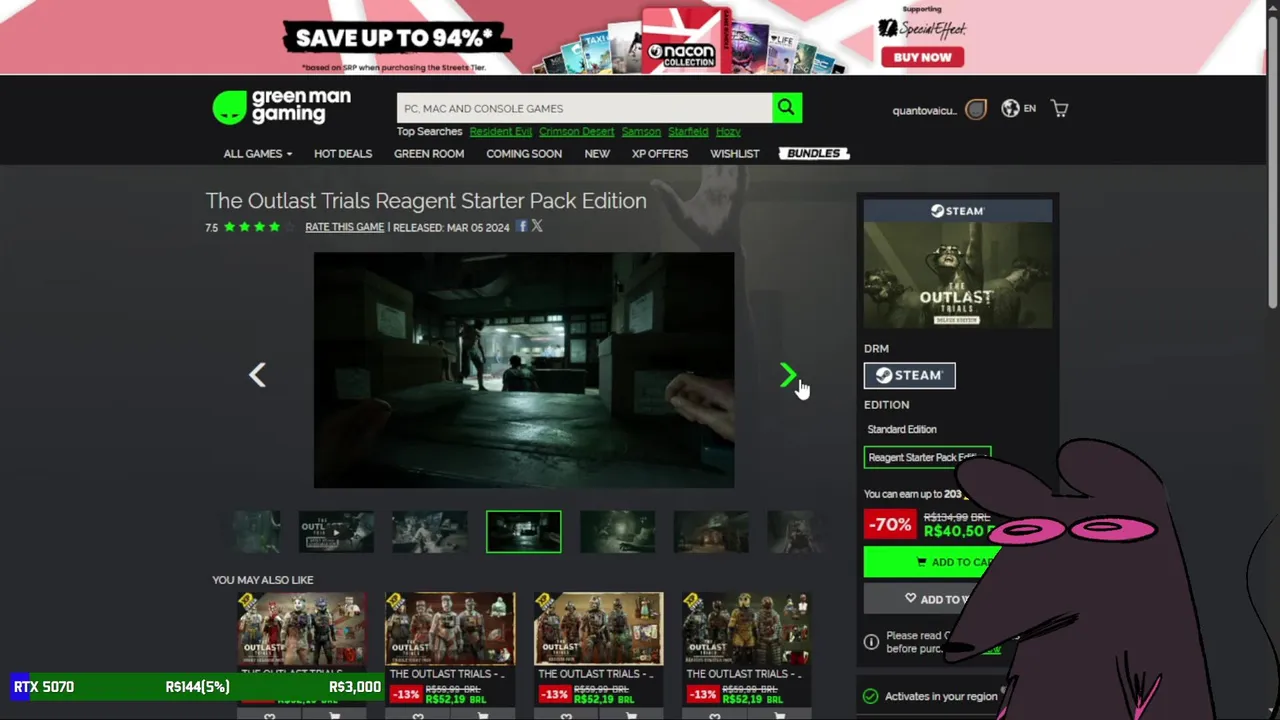Screen dimensions: 1280x720
Task: Click the 7.5 rating score
Action: pyautogui.click(x=211, y=228)
